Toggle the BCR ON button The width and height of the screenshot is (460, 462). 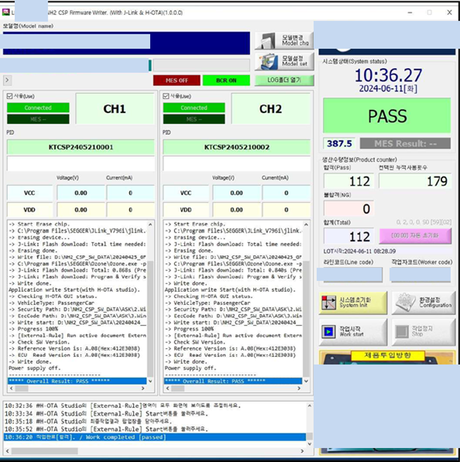pos(226,80)
